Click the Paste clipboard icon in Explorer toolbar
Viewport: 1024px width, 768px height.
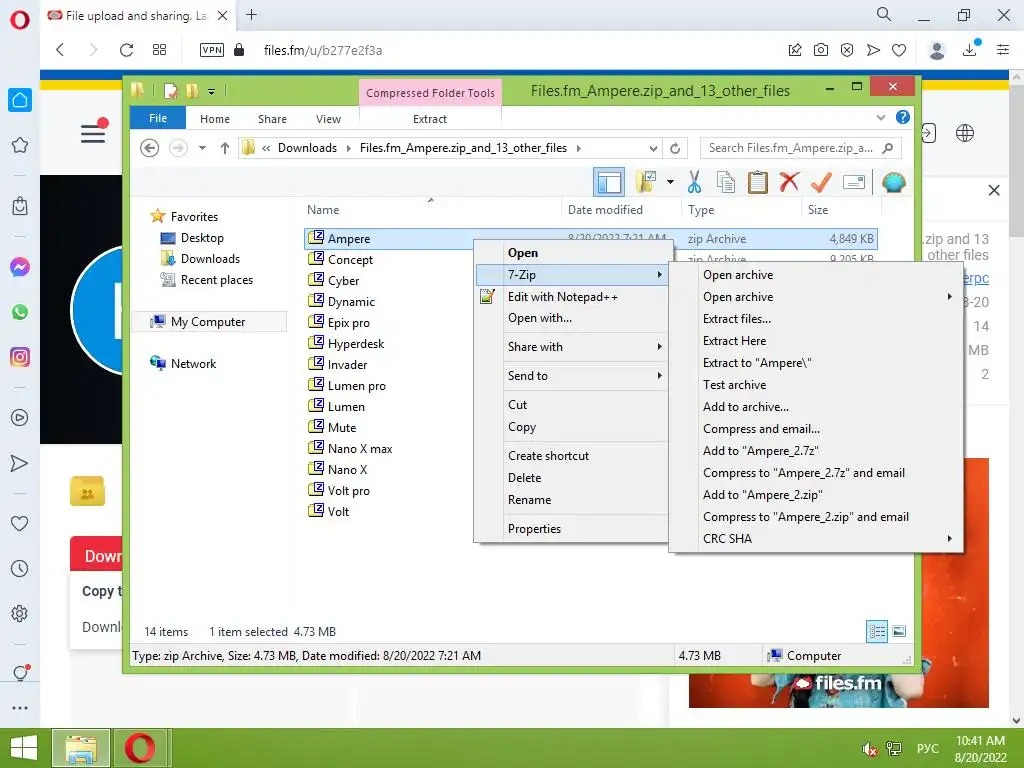[758, 182]
